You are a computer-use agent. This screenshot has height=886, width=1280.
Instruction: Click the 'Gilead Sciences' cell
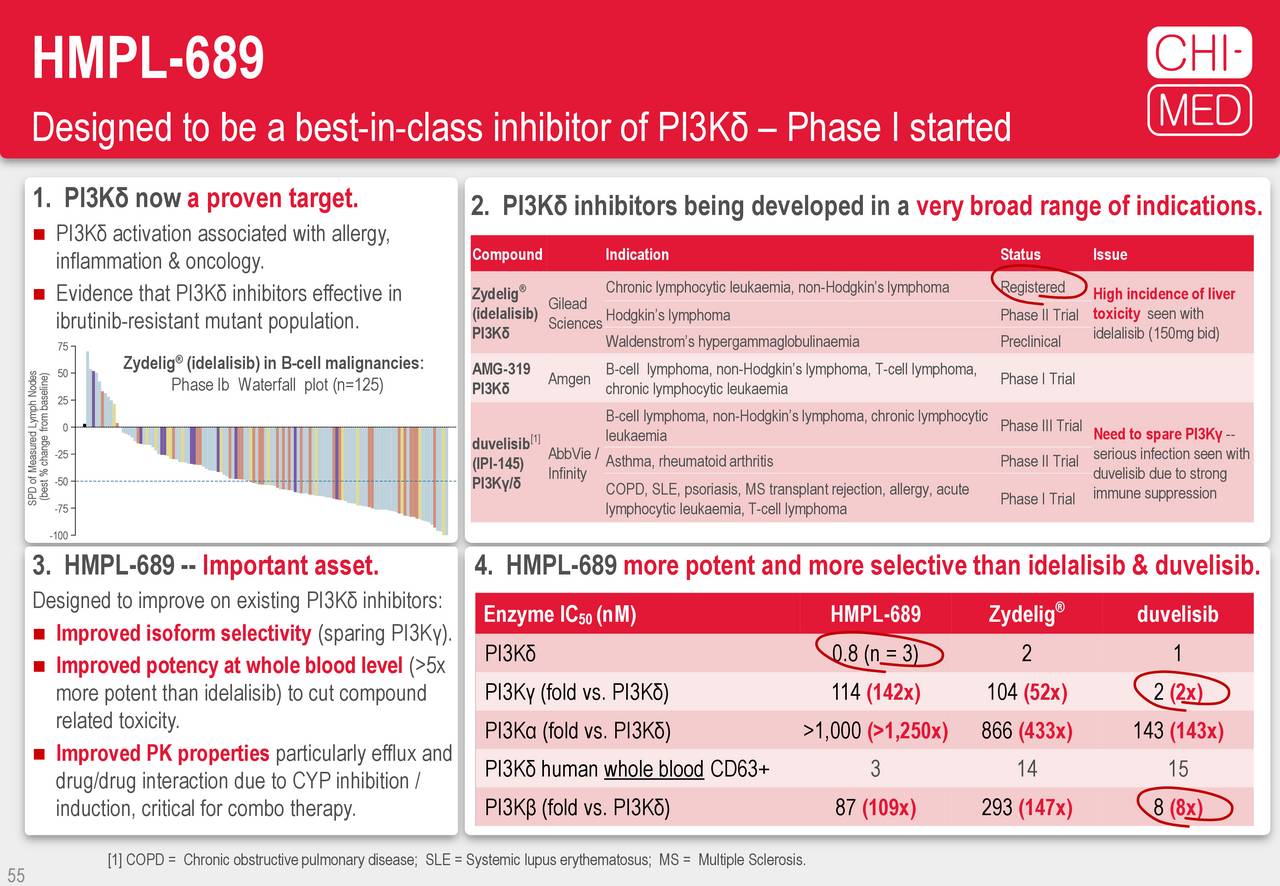574,313
